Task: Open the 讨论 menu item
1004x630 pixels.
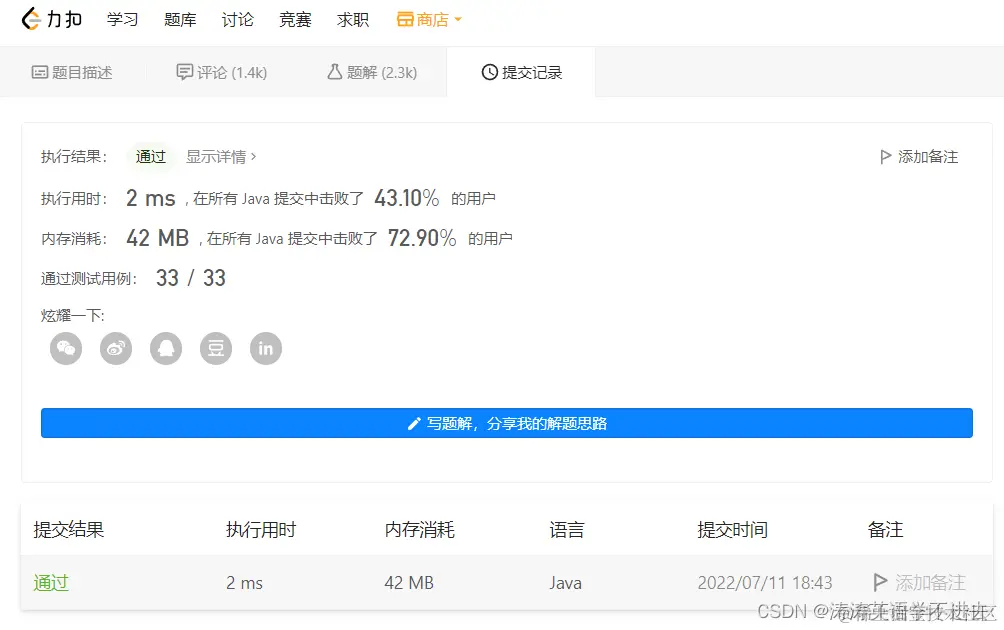Action: pos(237,19)
